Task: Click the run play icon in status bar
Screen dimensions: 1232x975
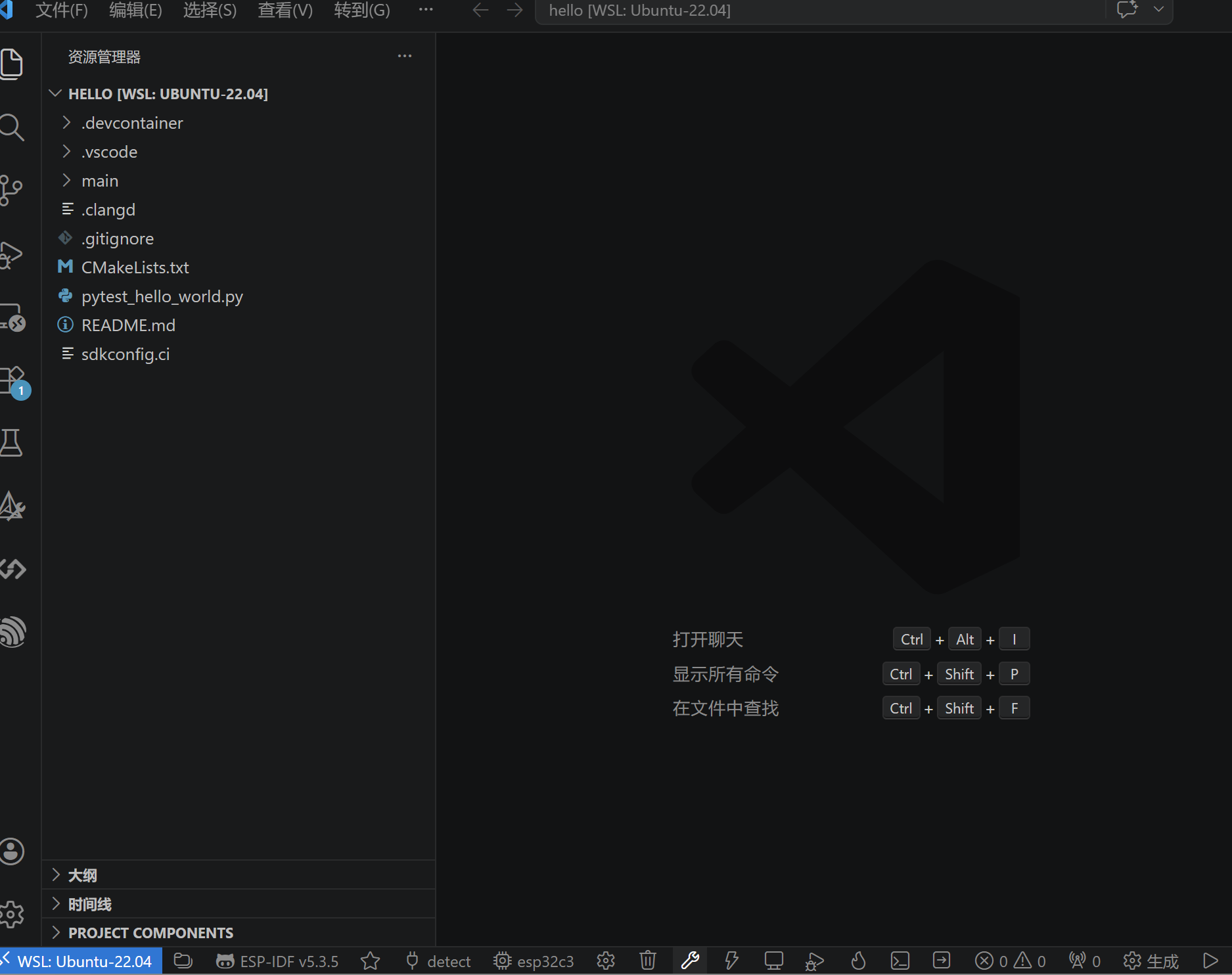Action: 1210,961
